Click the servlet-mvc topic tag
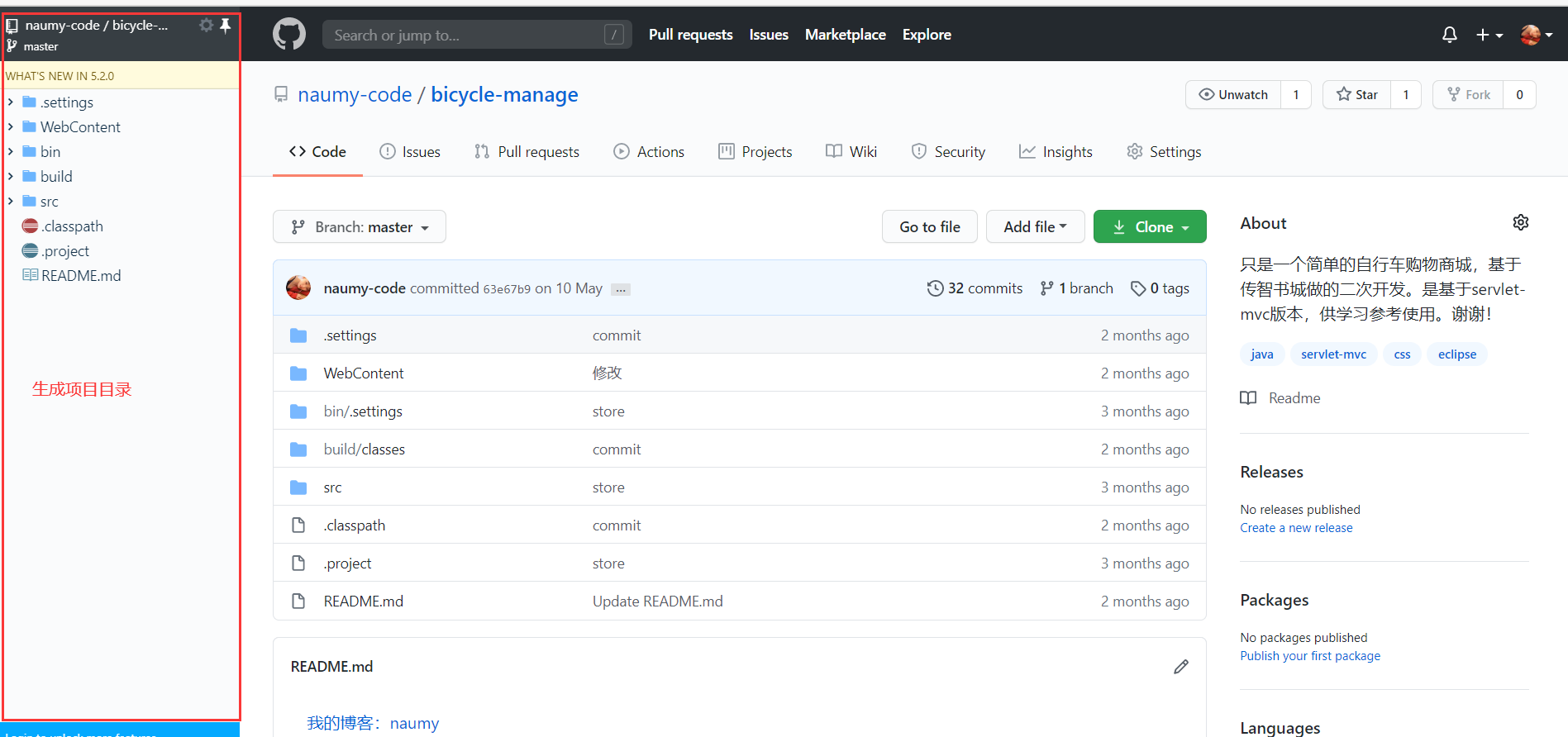 pyautogui.click(x=1333, y=354)
